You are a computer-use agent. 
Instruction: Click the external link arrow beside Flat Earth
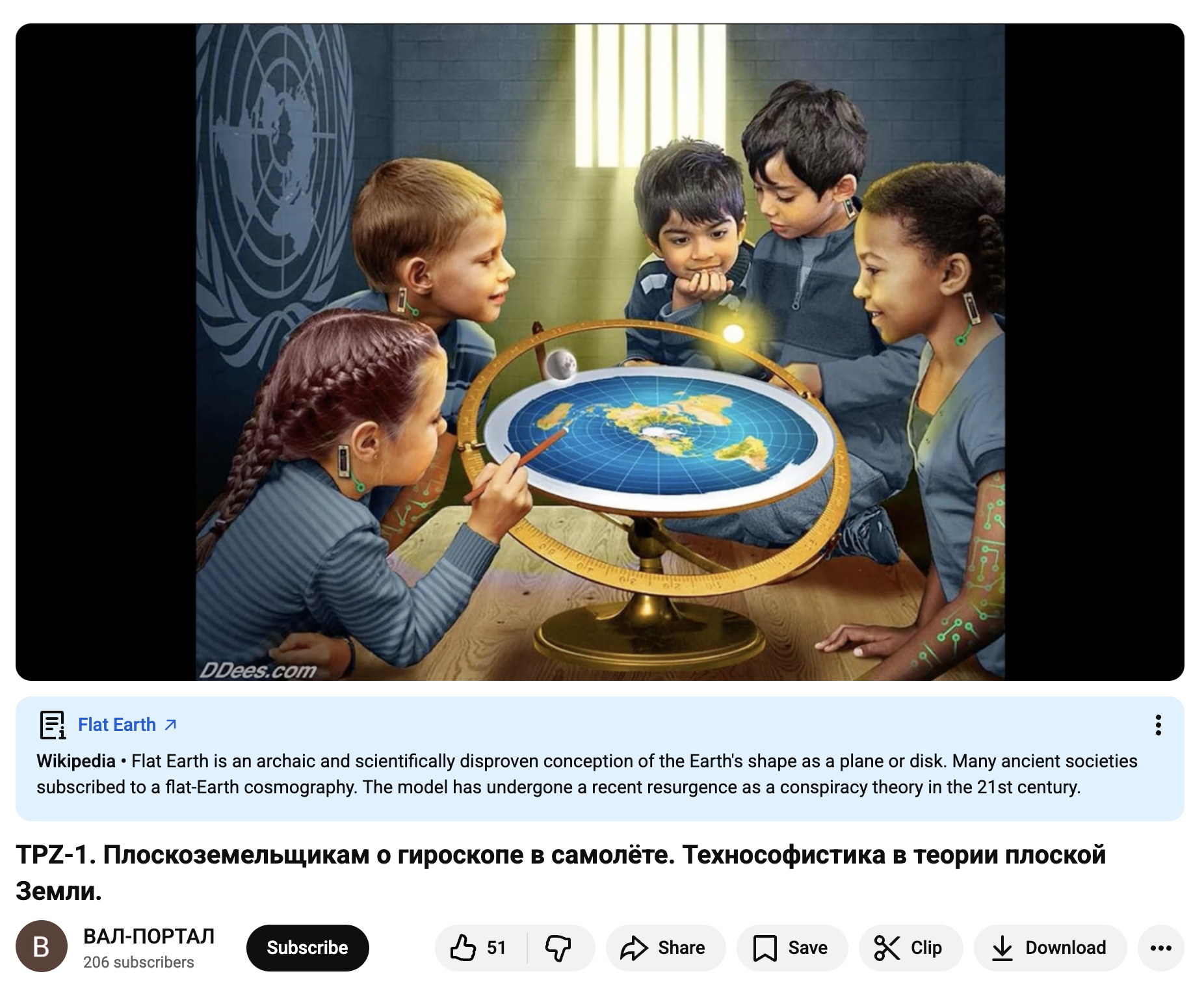coord(171,724)
